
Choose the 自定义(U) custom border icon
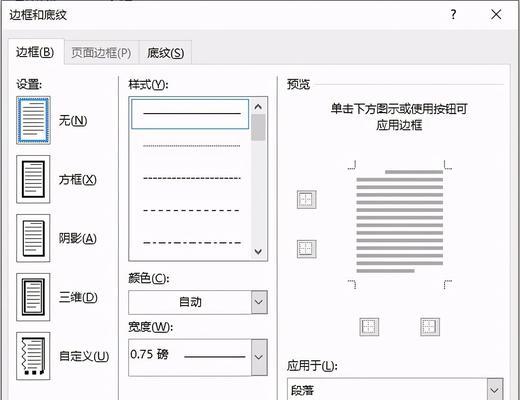pyautogui.click(x=33, y=356)
